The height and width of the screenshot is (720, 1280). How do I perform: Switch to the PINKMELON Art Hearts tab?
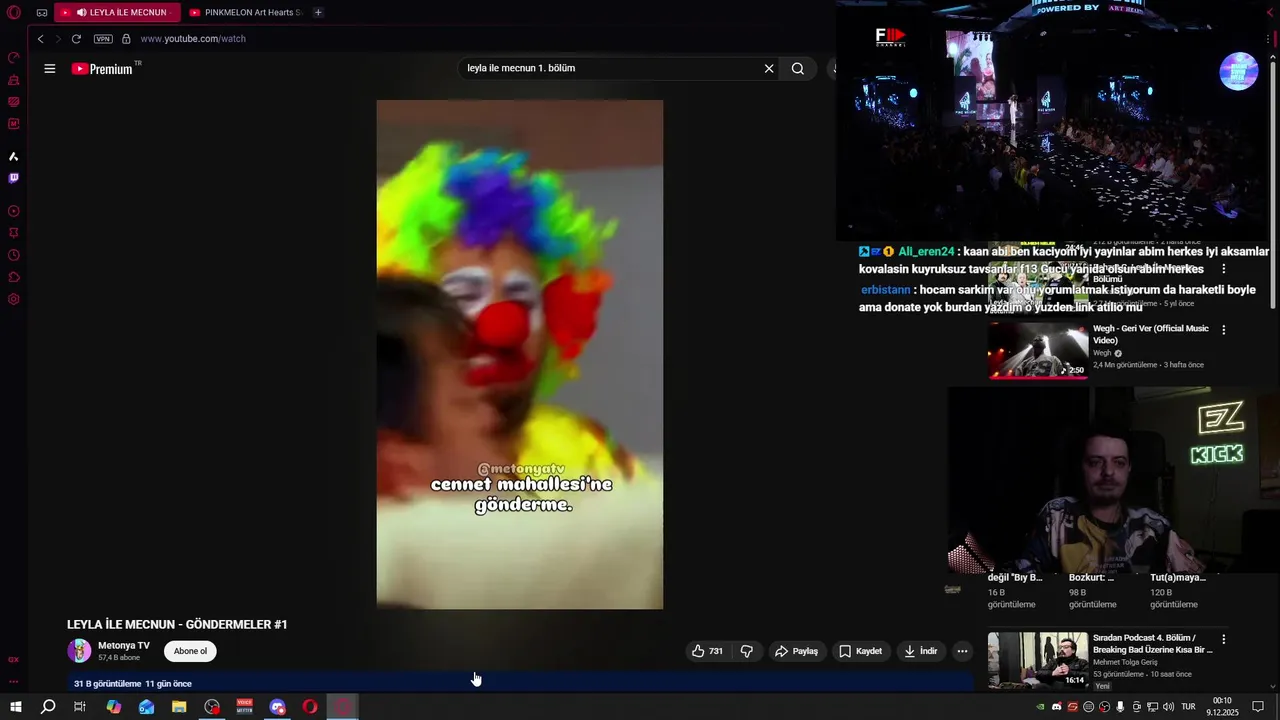pyautogui.click(x=245, y=13)
